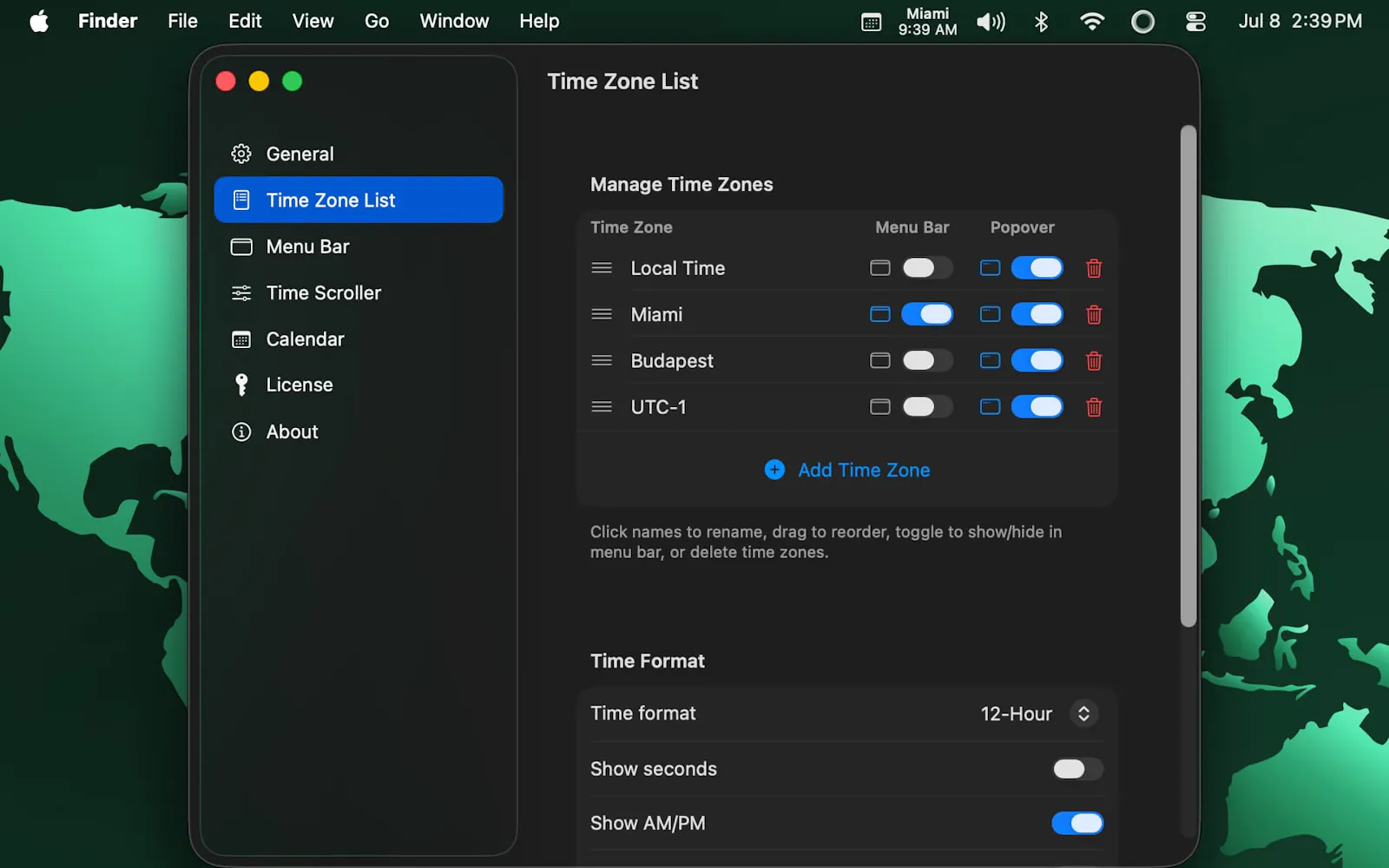Image resolution: width=1389 pixels, height=868 pixels.
Task: Click the About info icon
Action: click(x=241, y=431)
